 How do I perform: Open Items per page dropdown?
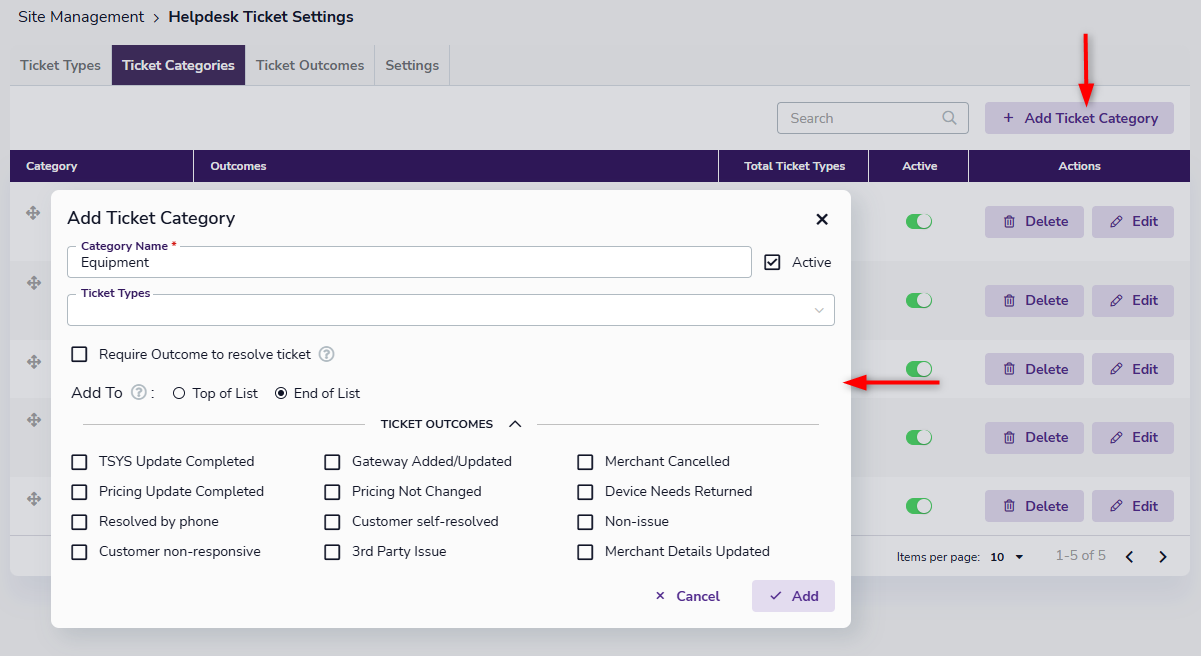[1007, 557]
